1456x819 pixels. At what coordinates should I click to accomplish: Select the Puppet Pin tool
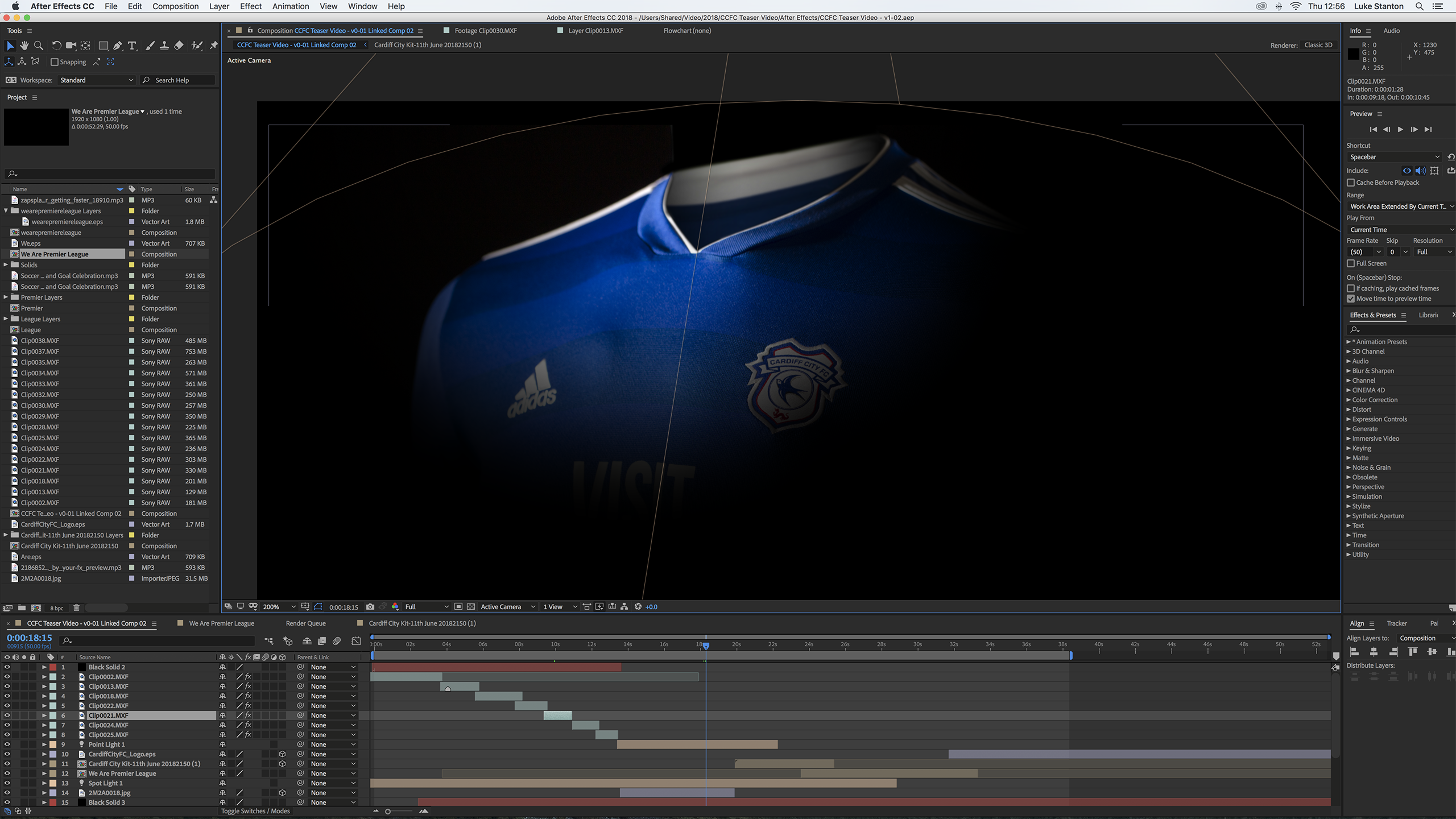pyautogui.click(x=213, y=45)
